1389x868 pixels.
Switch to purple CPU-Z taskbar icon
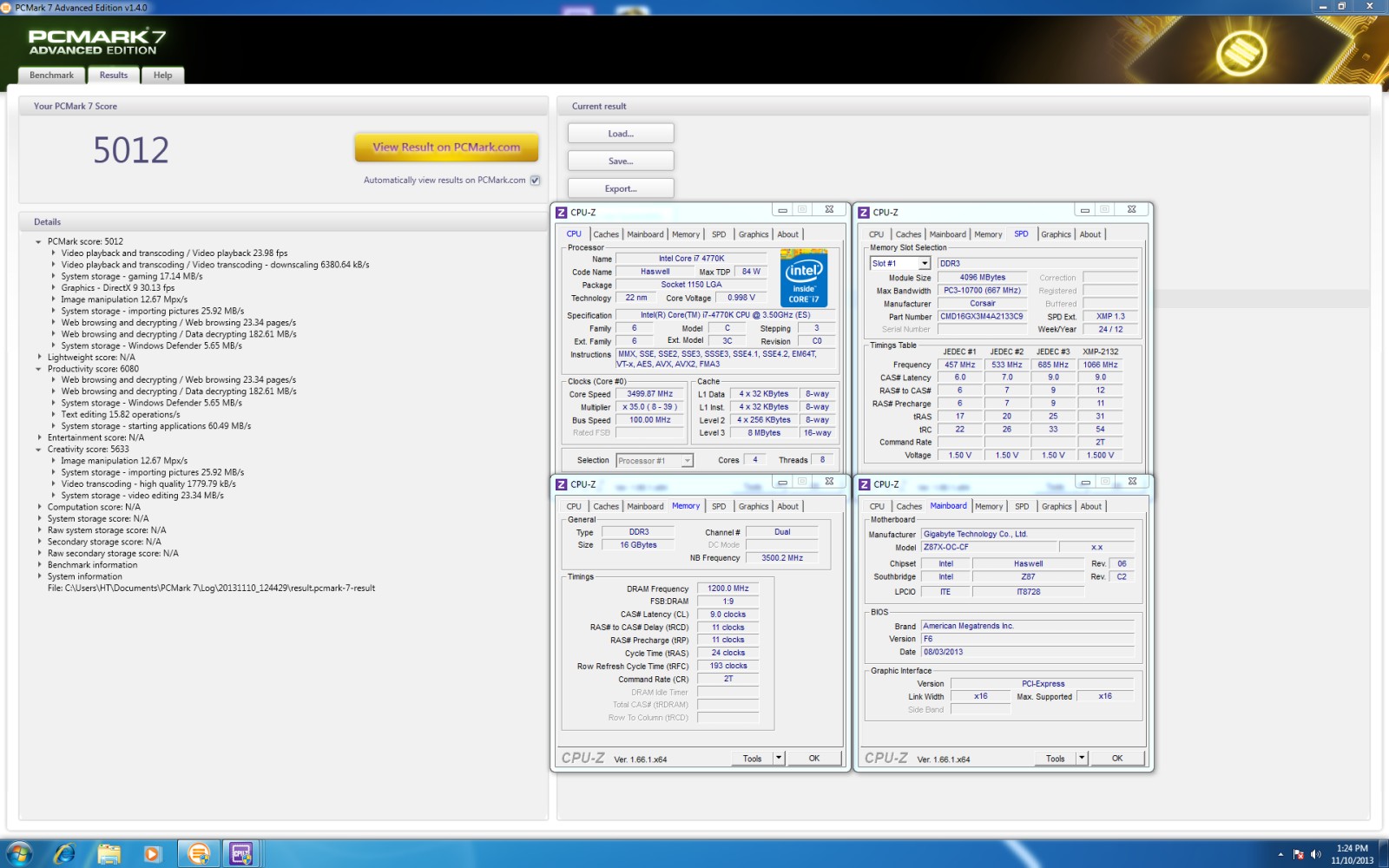pyautogui.click(x=241, y=854)
